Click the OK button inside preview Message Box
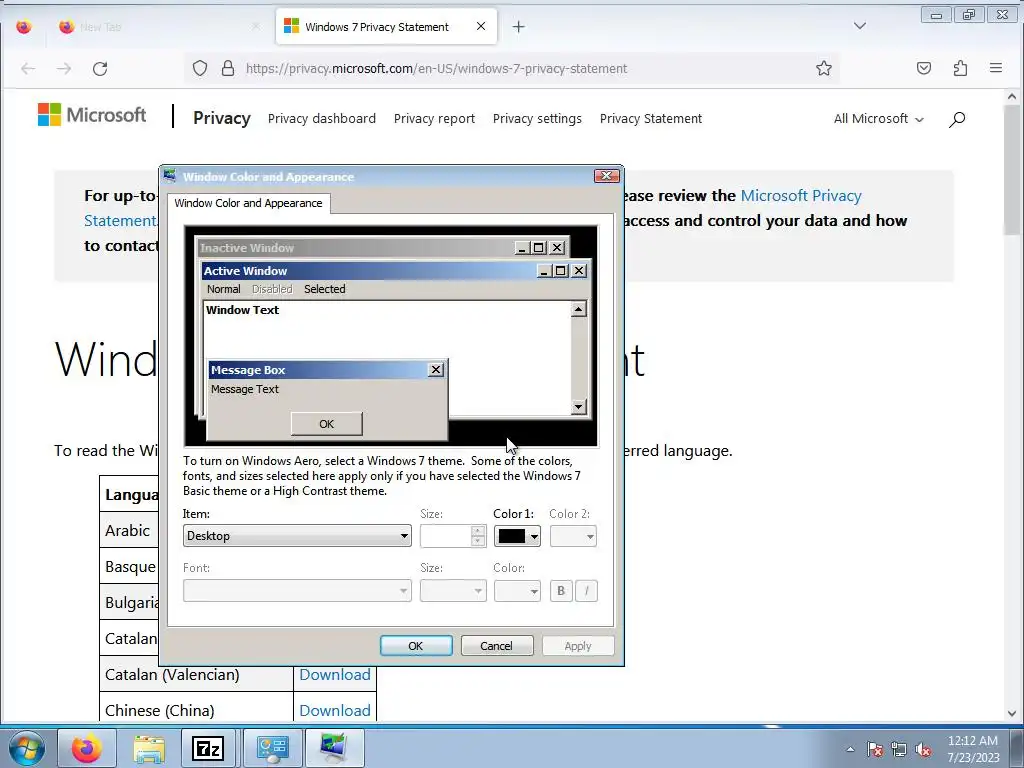Screen dimensions: 1024x768 coord(327,424)
